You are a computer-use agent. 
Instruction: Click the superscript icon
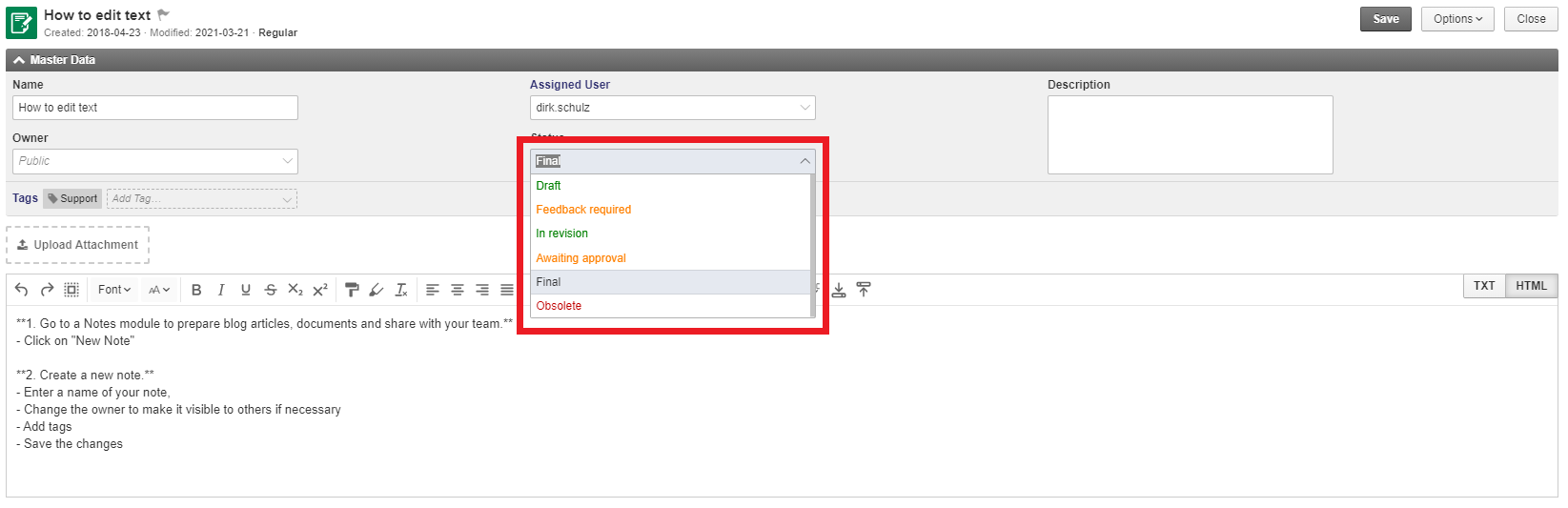click(320, 290)
